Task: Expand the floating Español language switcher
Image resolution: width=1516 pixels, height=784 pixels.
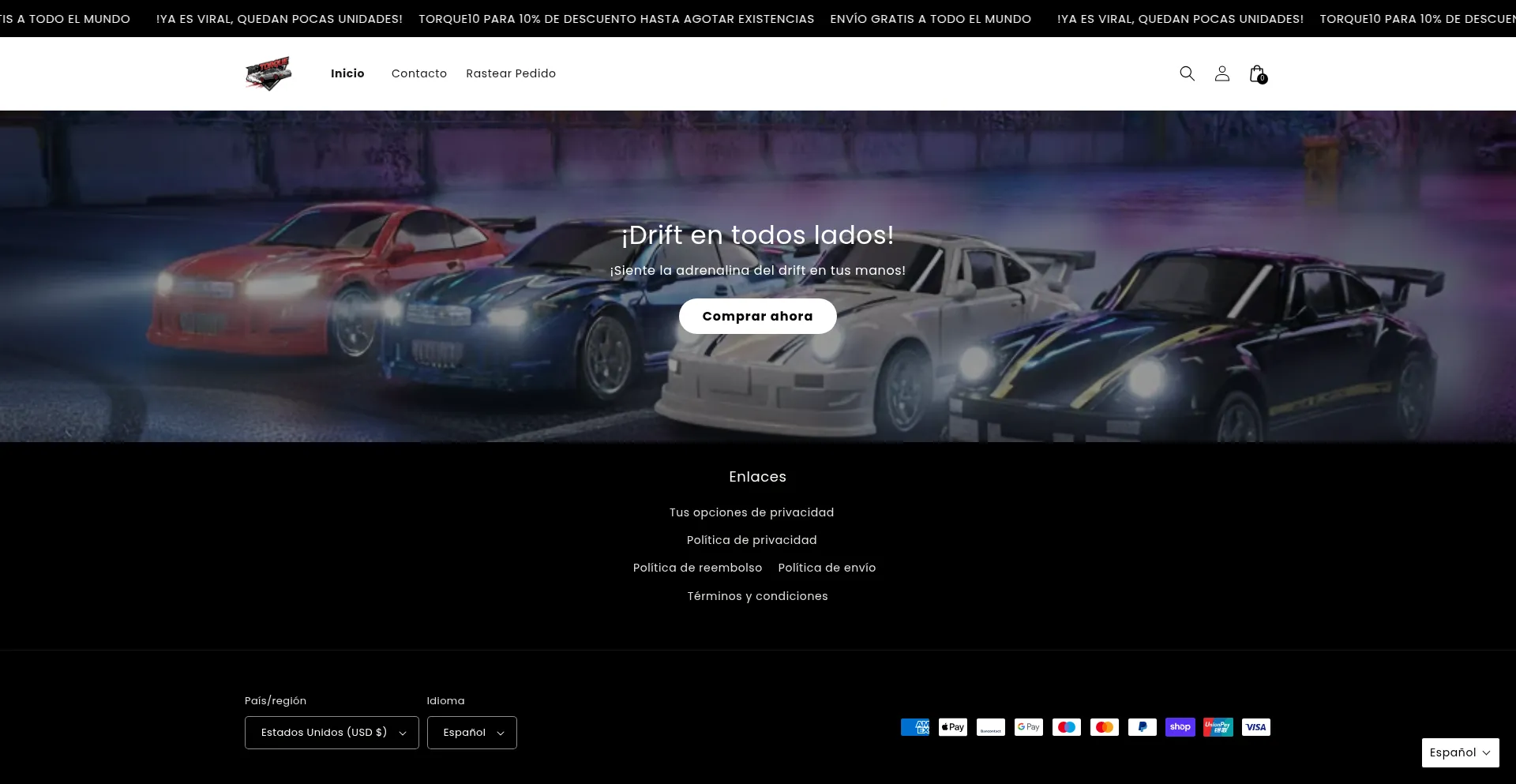Action: tap(1459, 752)
